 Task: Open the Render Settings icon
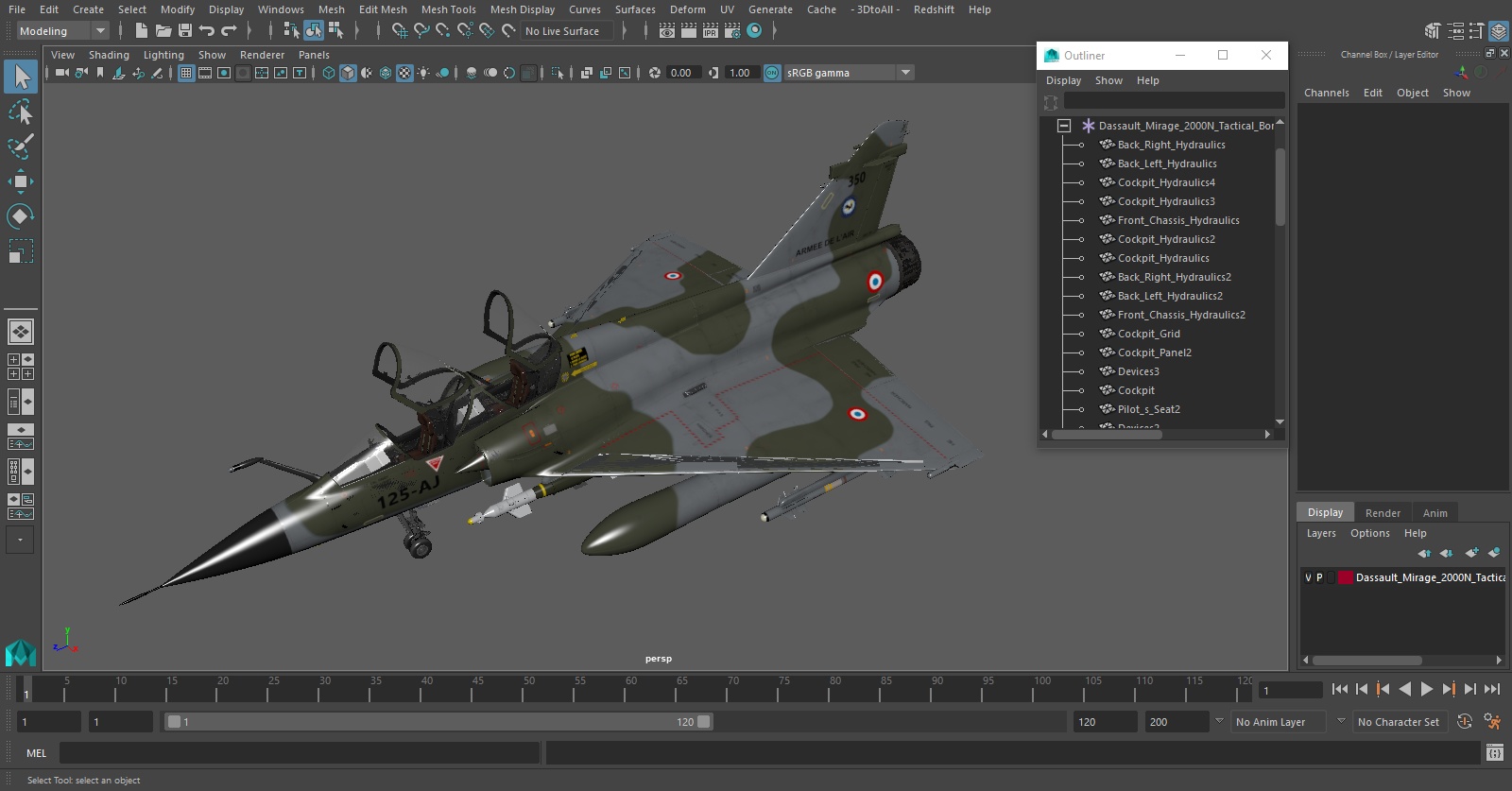coord(732,31)
